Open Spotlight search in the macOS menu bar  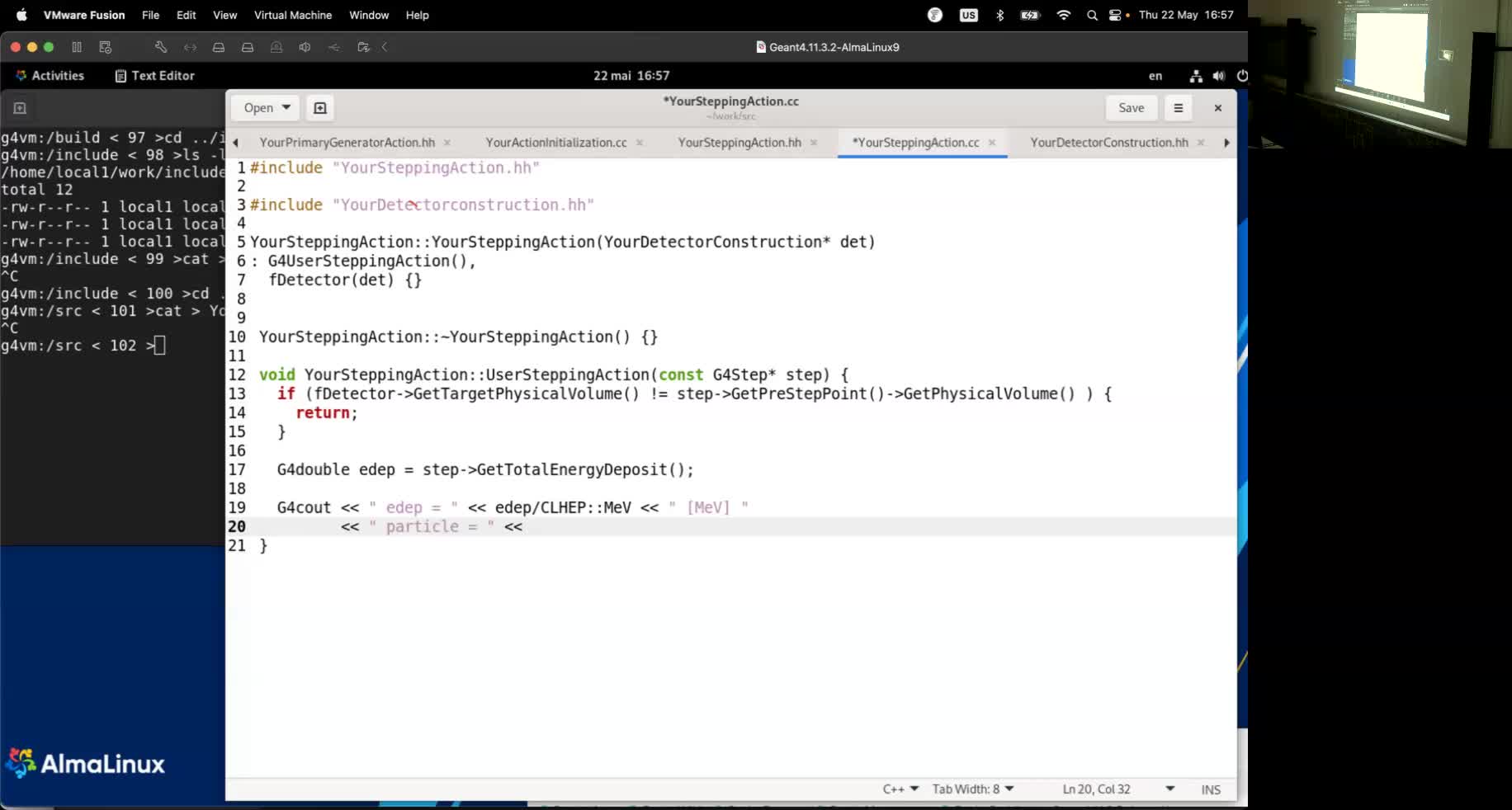1091,15
